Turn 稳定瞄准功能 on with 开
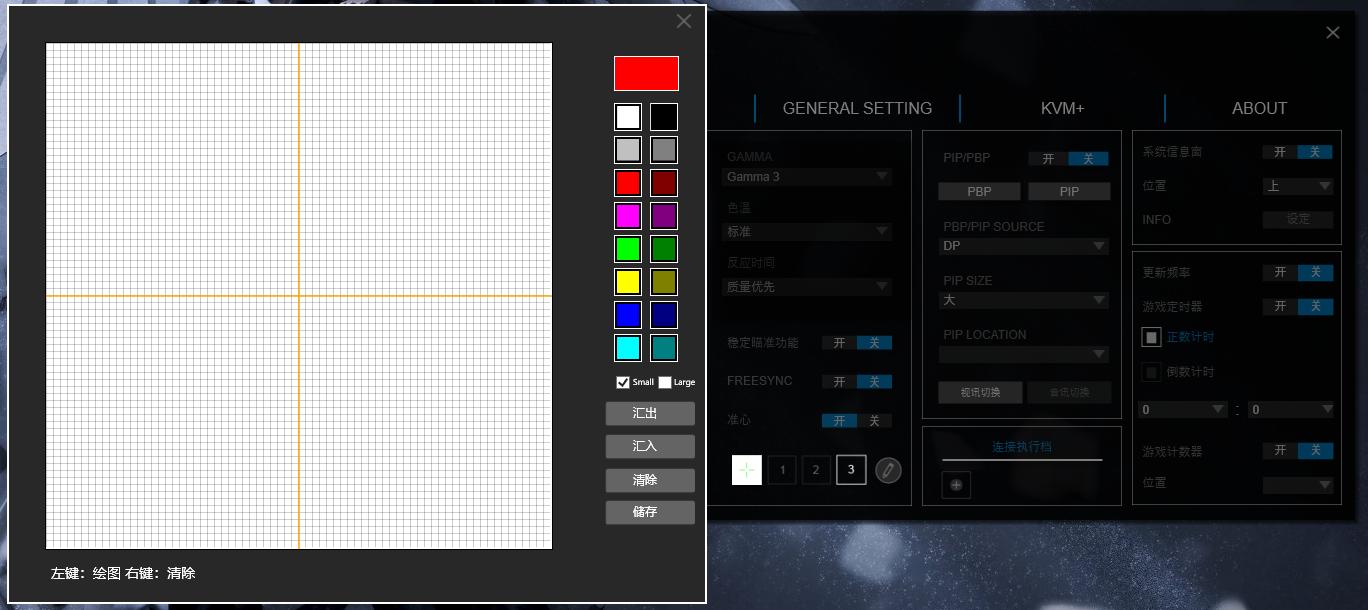This screenshot has height=610, width=1368. [839, 342]
